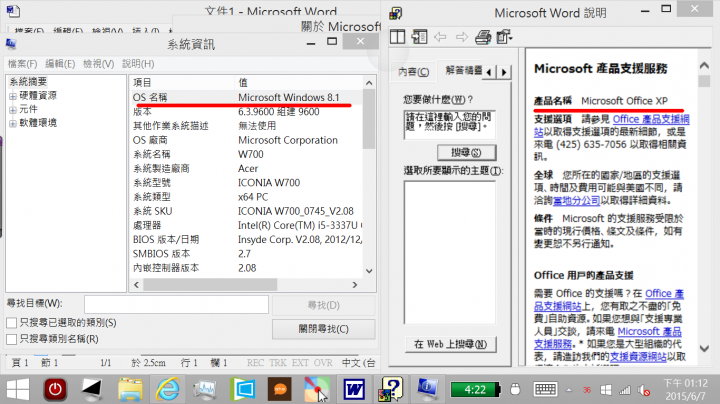The image size is (720, 404).
Task: Check 只搜尋已選取的類別(S) checkbox
Action: [12, 323]
